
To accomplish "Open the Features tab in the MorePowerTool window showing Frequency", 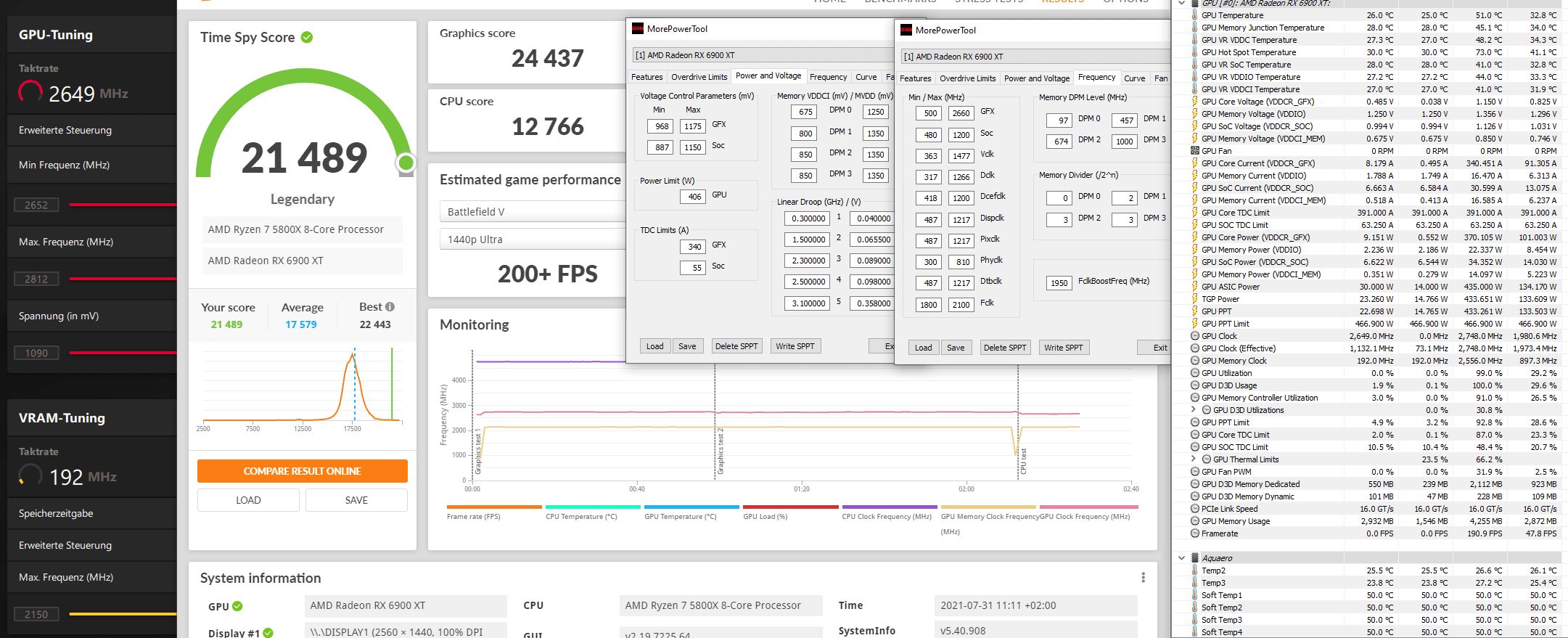I will click(915, 78).
